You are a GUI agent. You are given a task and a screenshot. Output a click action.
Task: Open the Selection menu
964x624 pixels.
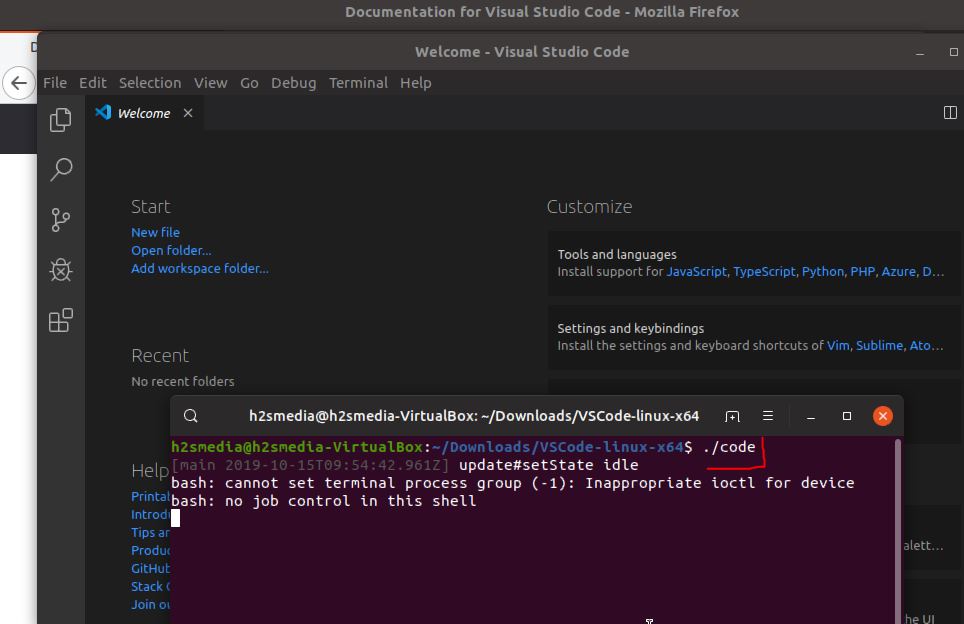point(150,83)
